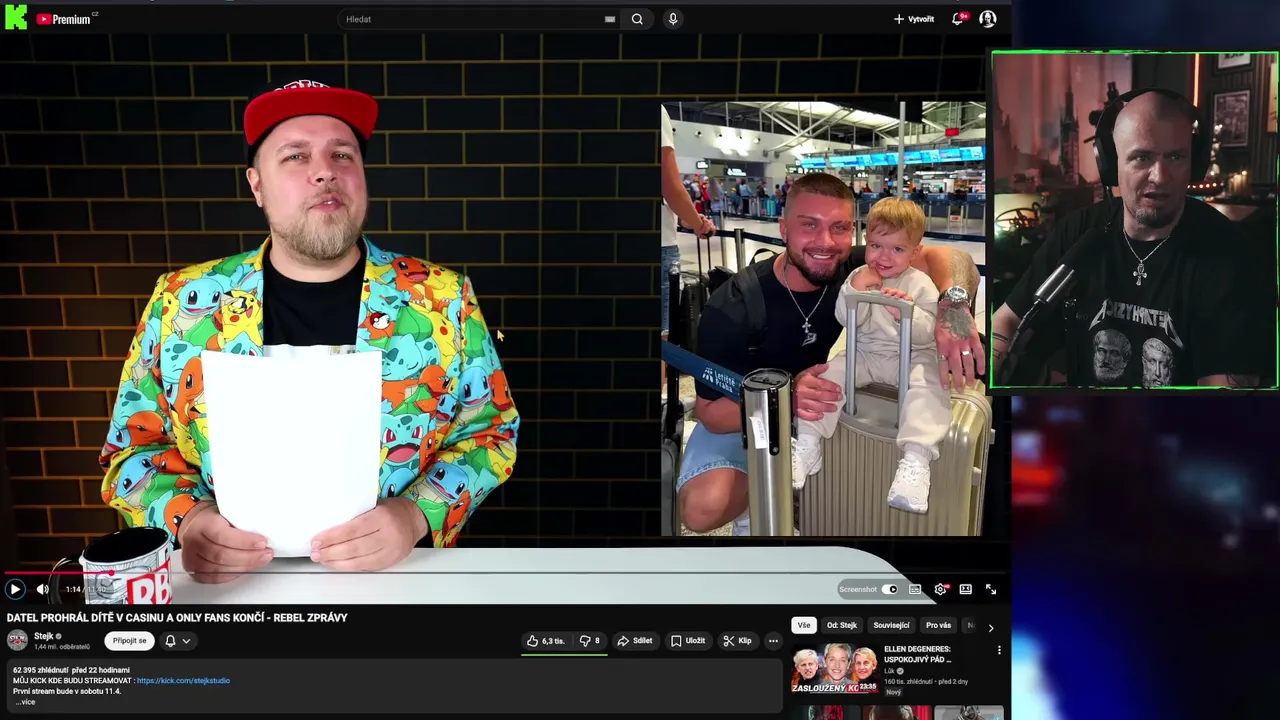Open options menu for Ellen Degeneres video

pos(999,650)
